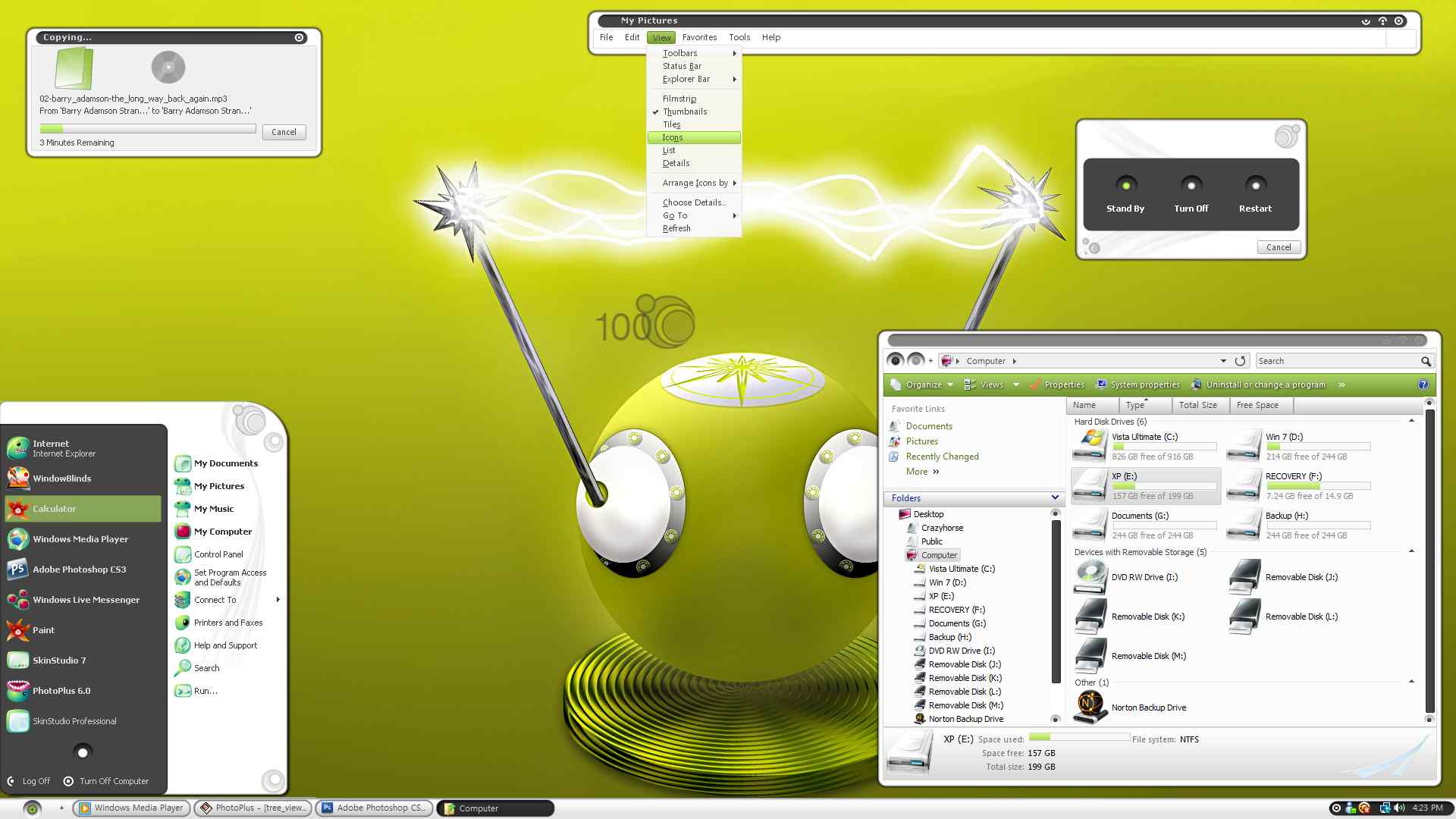1456x819 pixels.
Task: Toggle Status Bar in the View menu
Action: tap(694, 66)
